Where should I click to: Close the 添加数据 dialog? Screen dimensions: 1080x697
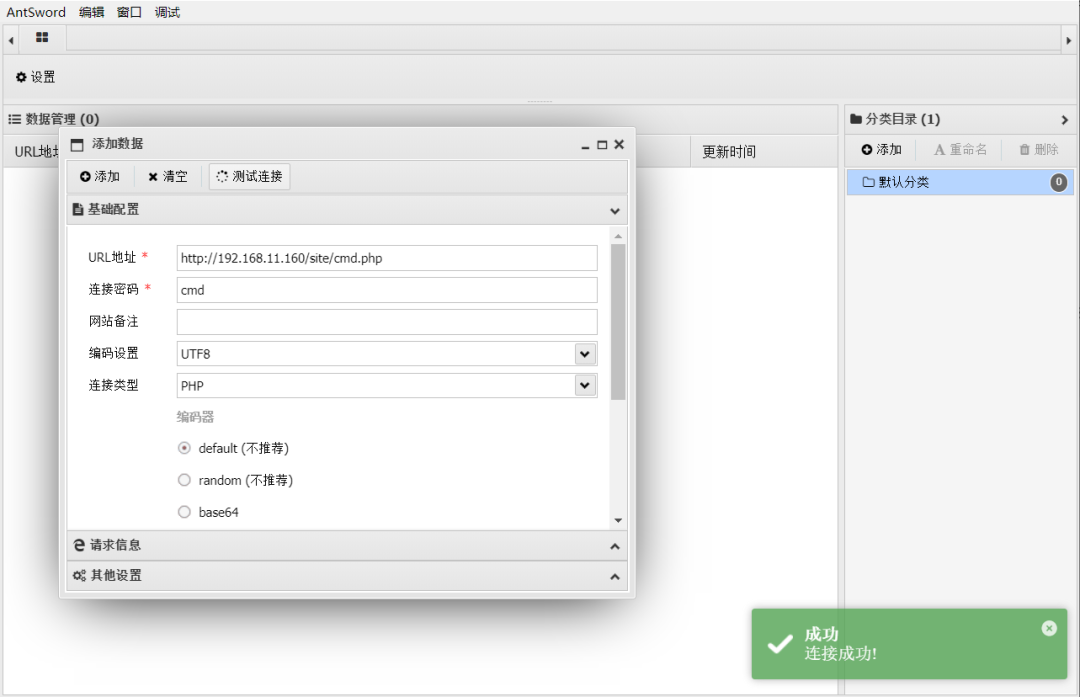(x=619, y=144)
